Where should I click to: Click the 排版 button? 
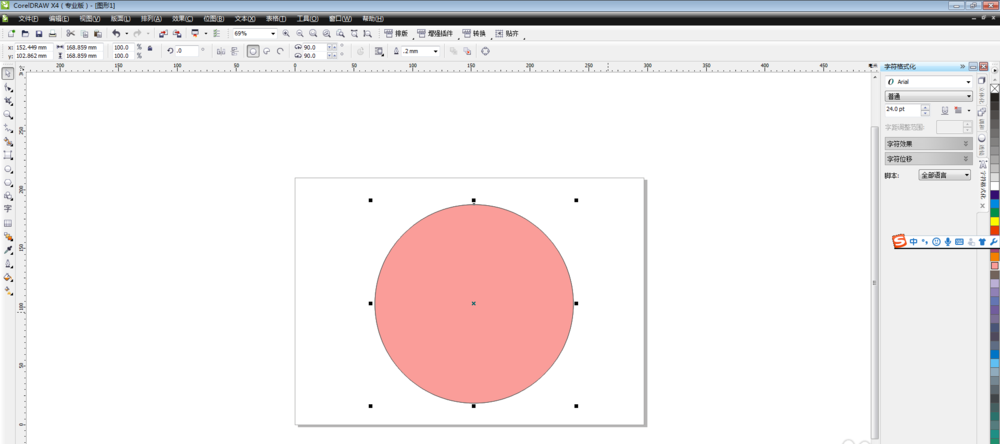click(x=396, y=34)
